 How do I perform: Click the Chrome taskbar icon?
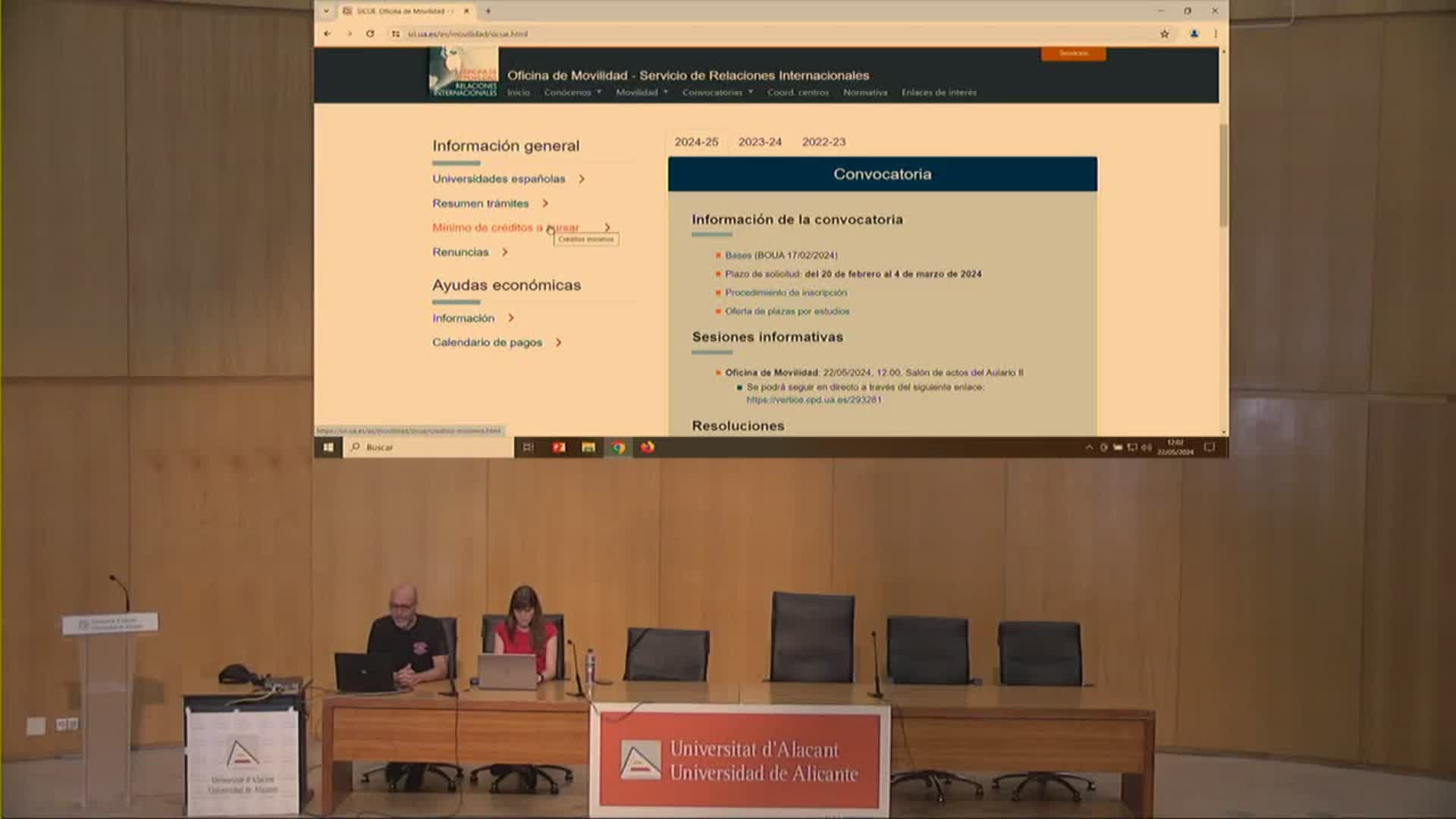point(618,447)
